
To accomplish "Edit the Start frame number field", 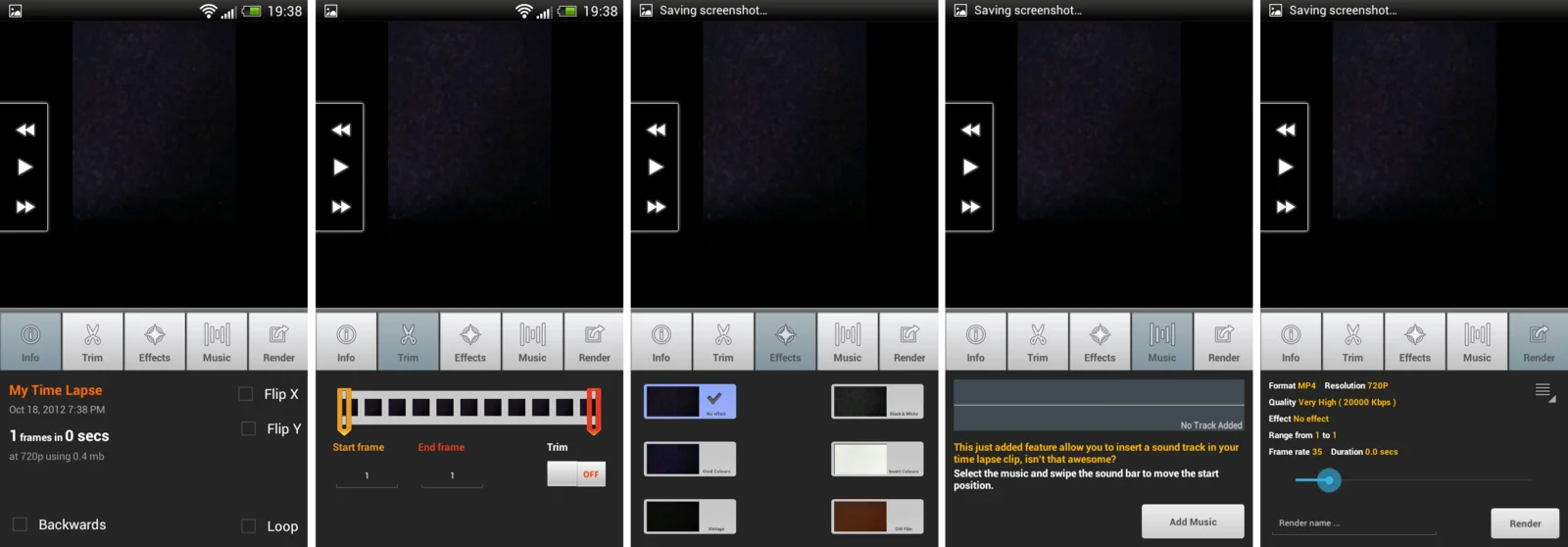I will pyautogui.click(x=367, y=476).
